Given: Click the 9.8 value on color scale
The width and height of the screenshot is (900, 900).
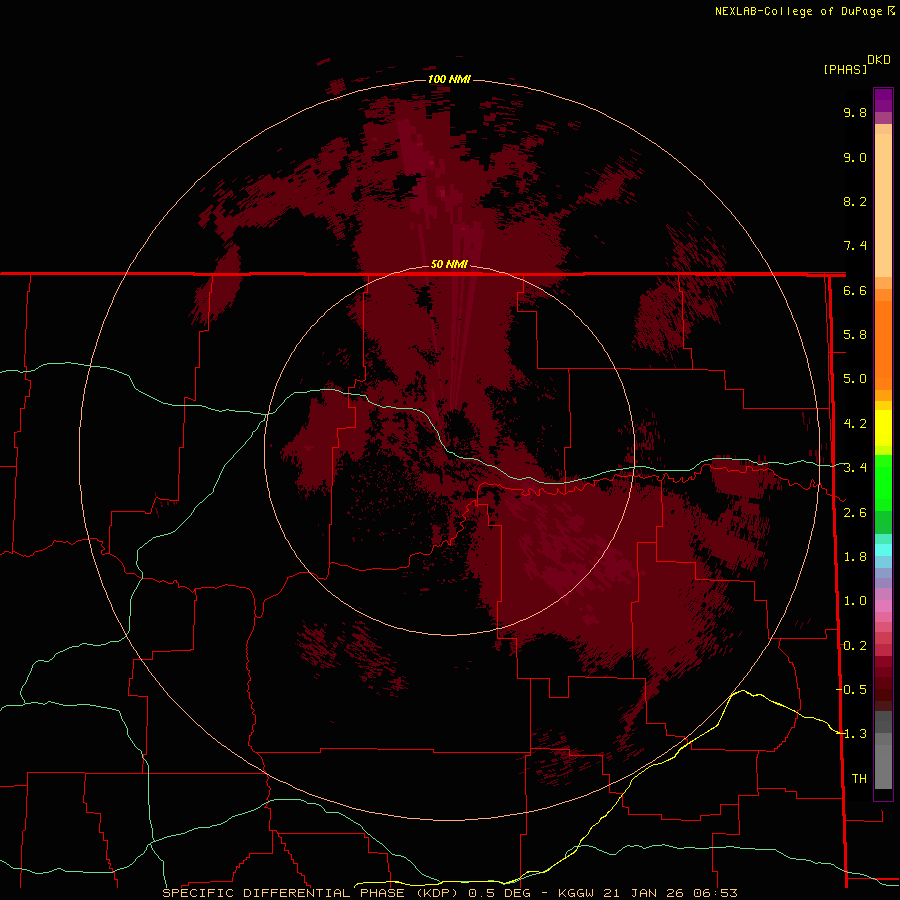Looking at the screenshot, I should click(855, 112).
